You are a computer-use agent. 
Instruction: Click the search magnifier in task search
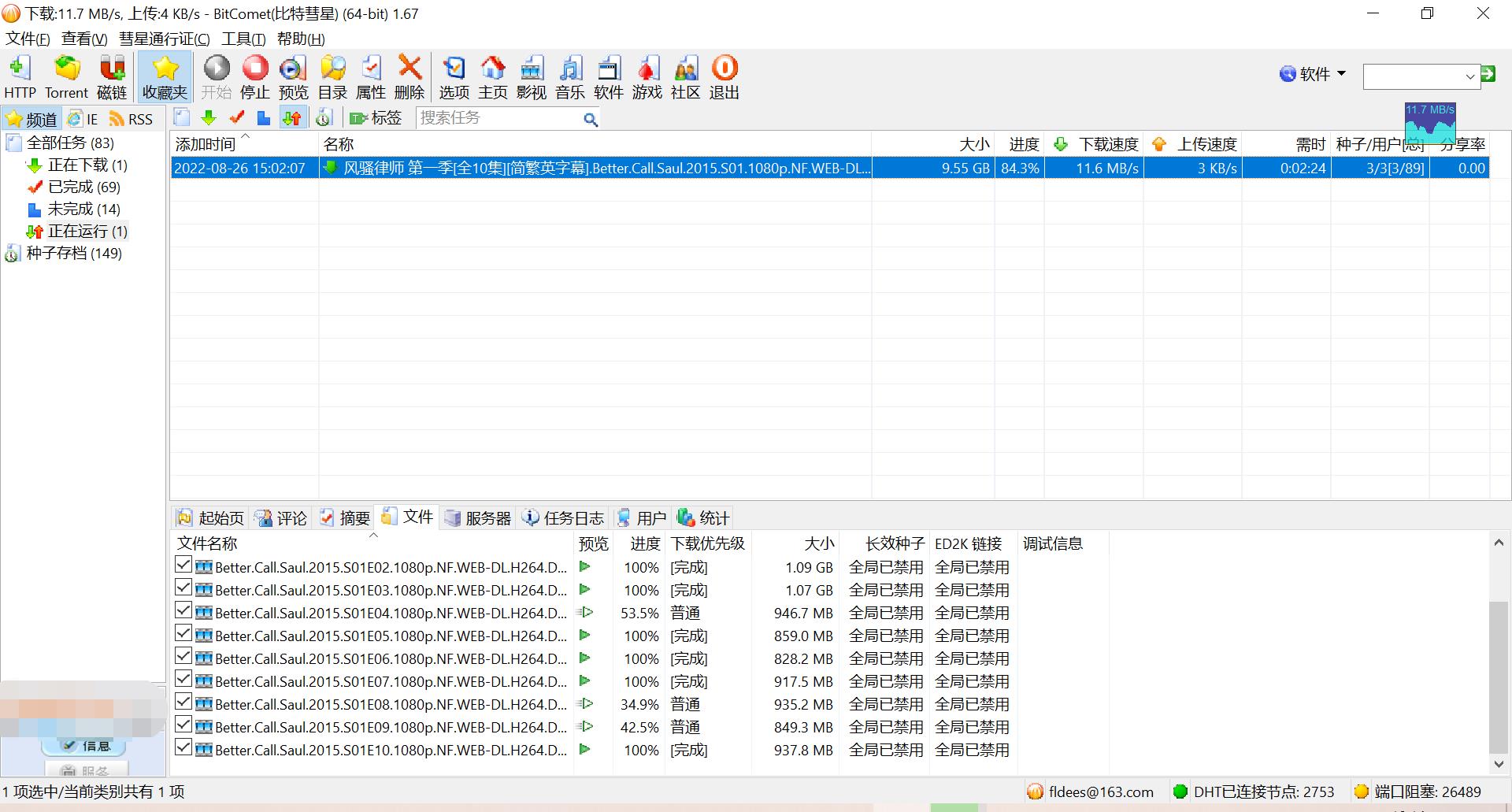tap(590, 119)
